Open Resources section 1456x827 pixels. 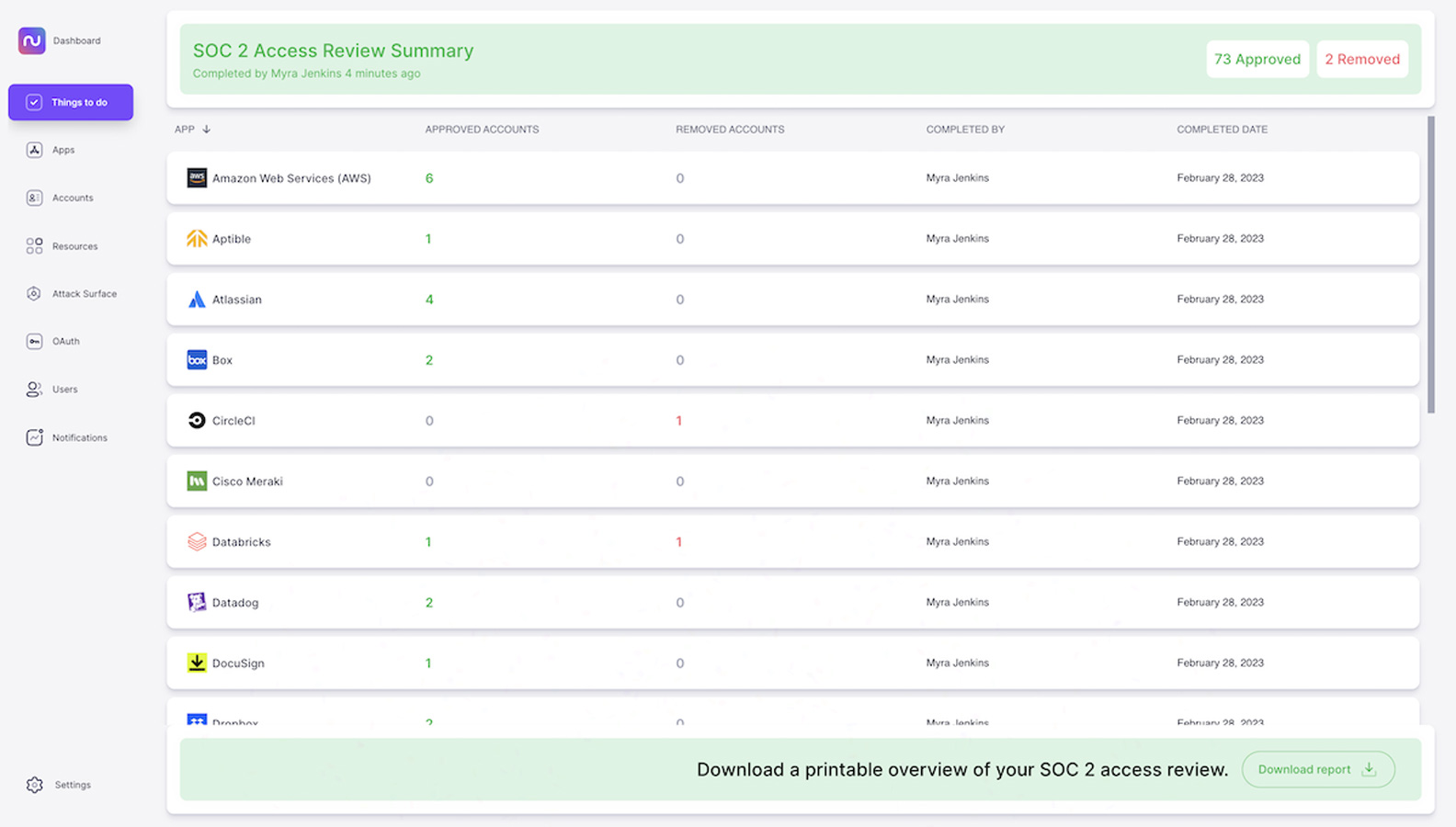pos(74,246)
